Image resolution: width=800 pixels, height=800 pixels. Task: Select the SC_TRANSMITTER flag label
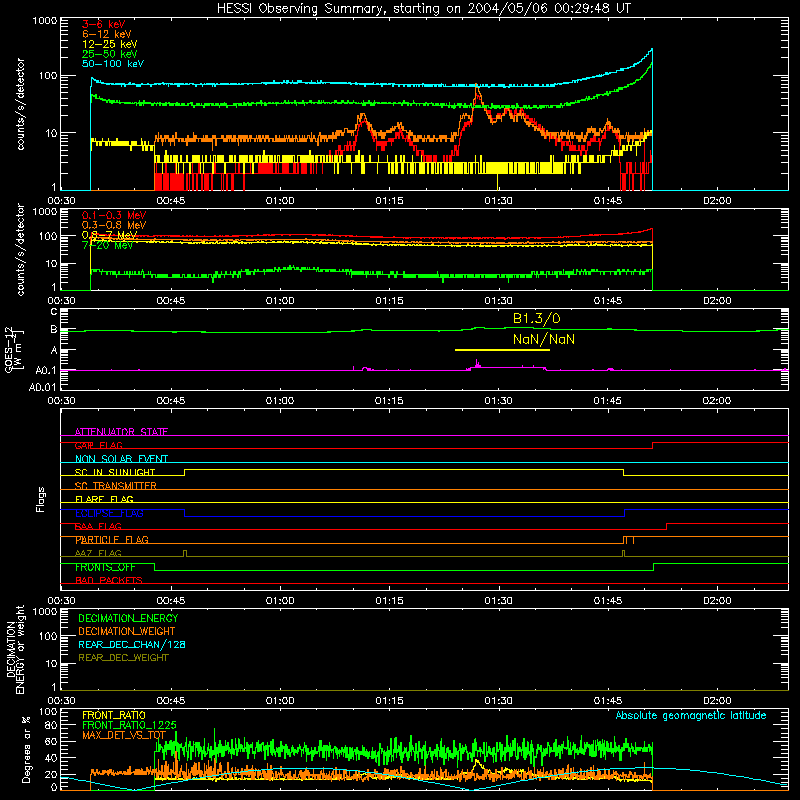pyautogui.click(x=116, y=486)
